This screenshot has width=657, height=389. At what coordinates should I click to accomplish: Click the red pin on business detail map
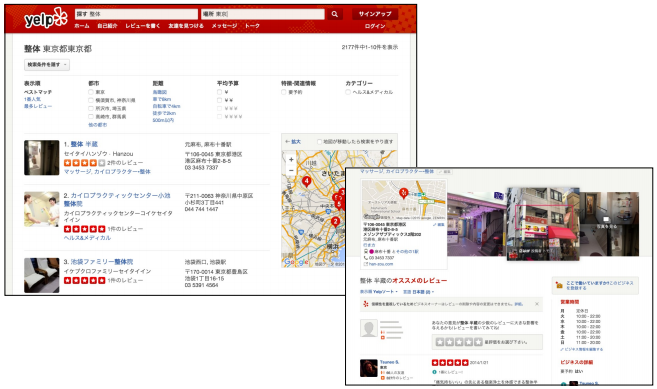[x=404, y=193]
